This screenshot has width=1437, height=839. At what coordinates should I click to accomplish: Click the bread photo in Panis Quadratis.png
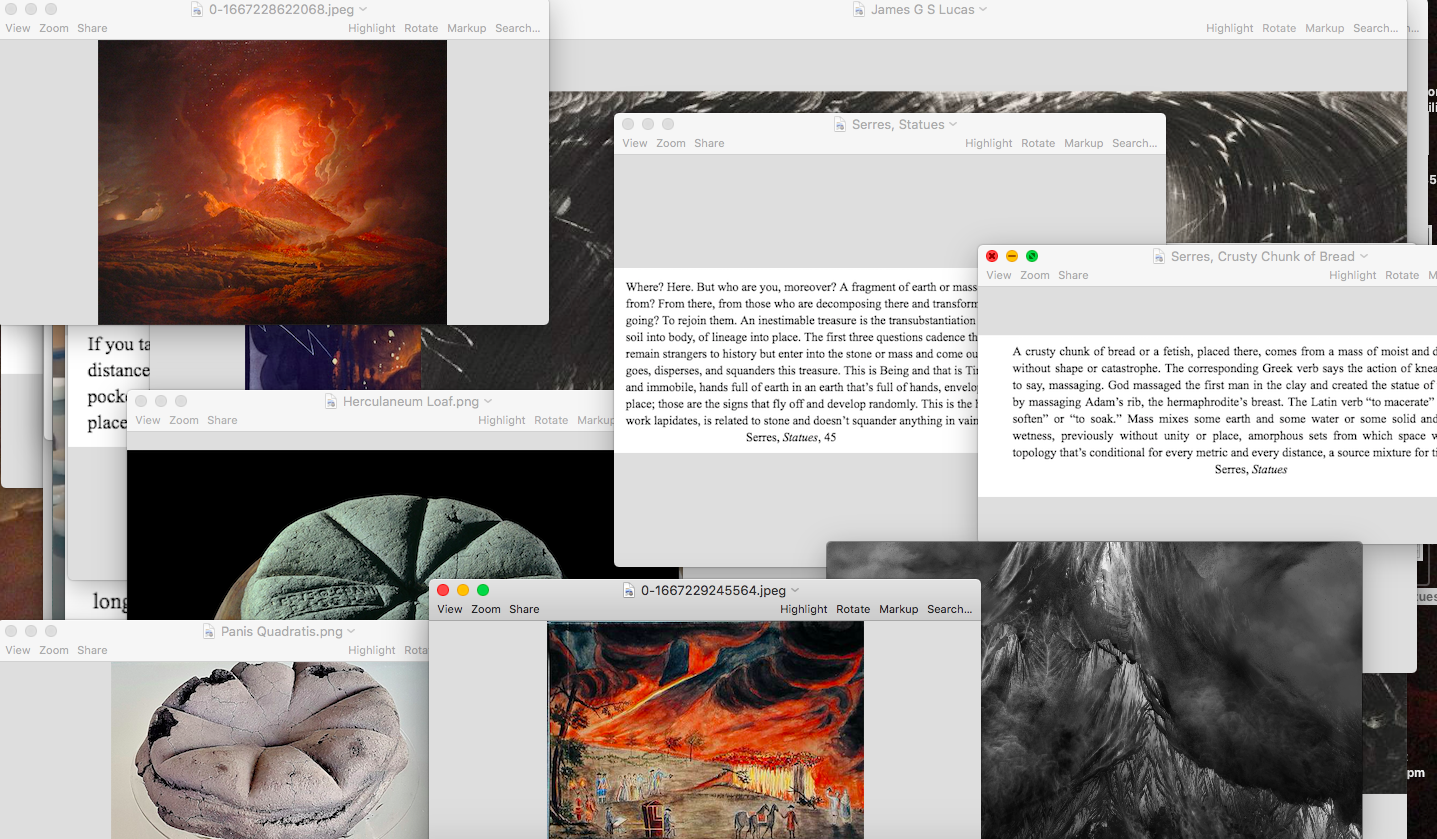(x=270, y=750)
